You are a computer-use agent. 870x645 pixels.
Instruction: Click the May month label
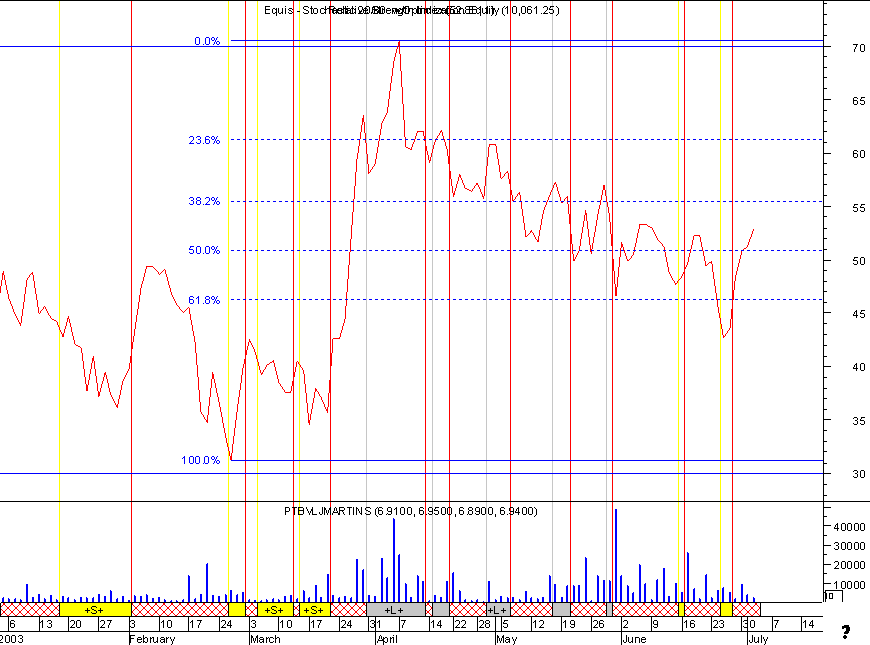click(x=507, y=639)
